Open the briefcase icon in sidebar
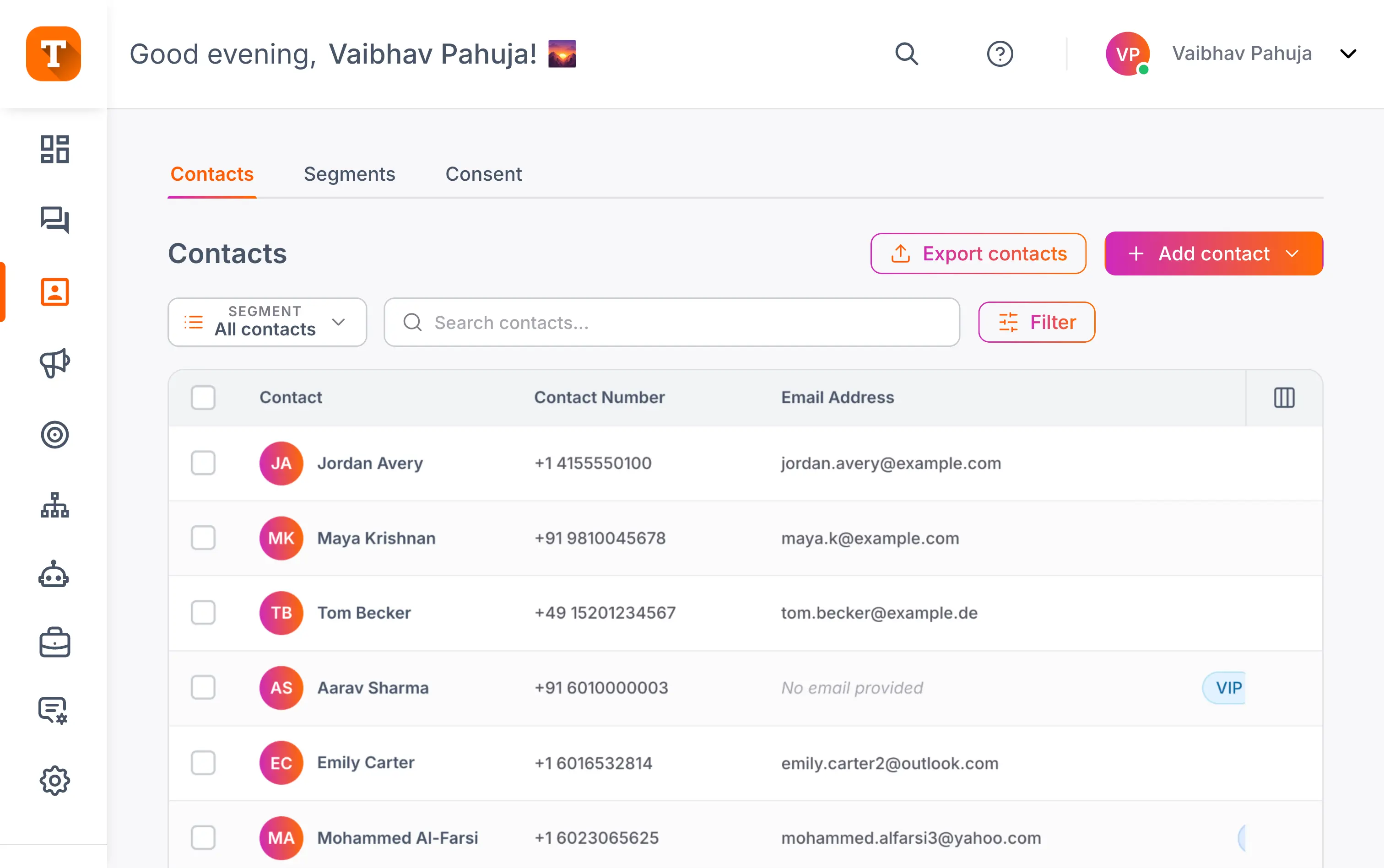Viewport: 1384px width, 868px height. [x=54, y=642]
